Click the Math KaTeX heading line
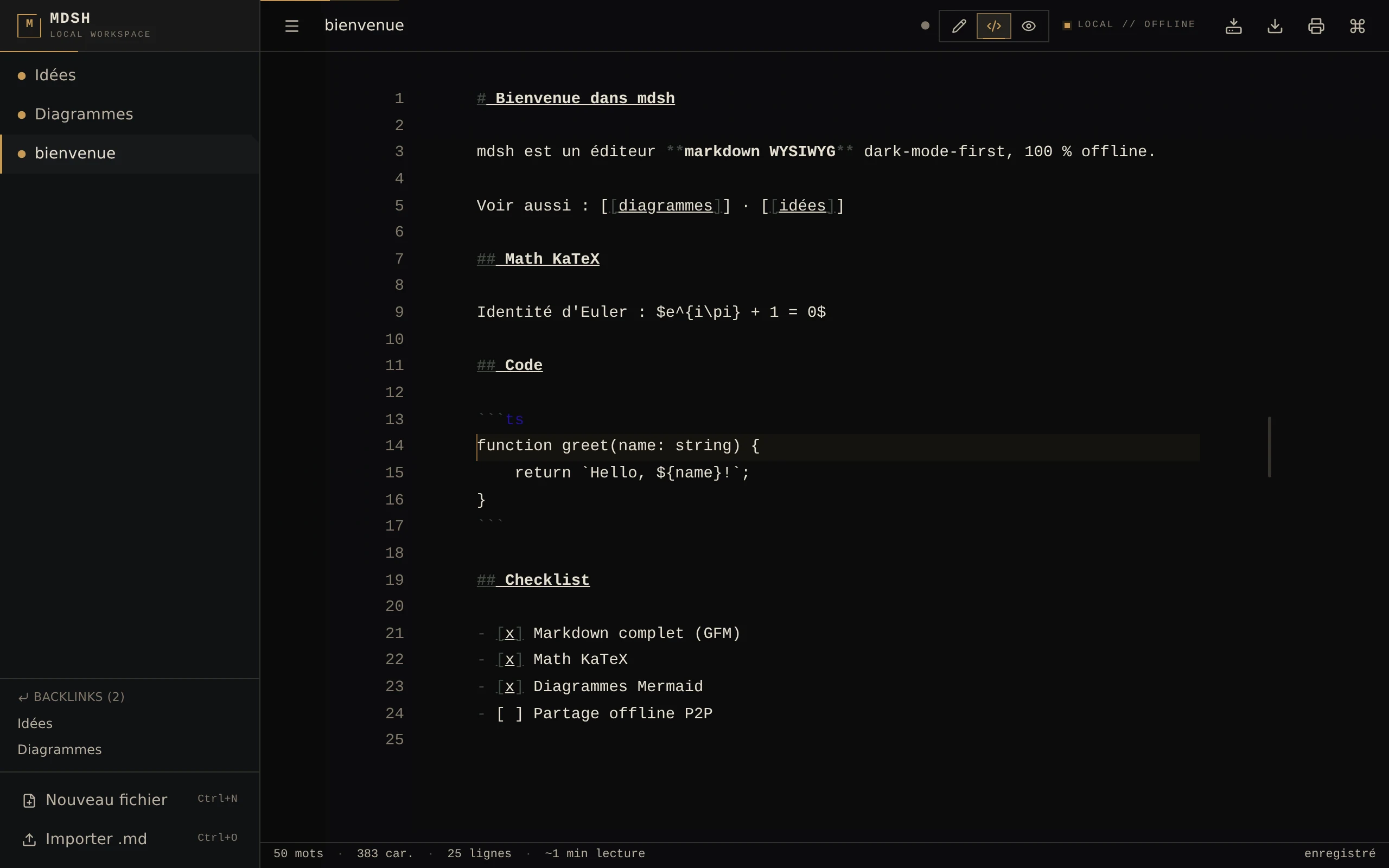Image resolution: width=1389 pixels, height=868 pixels. pos(538,259)
